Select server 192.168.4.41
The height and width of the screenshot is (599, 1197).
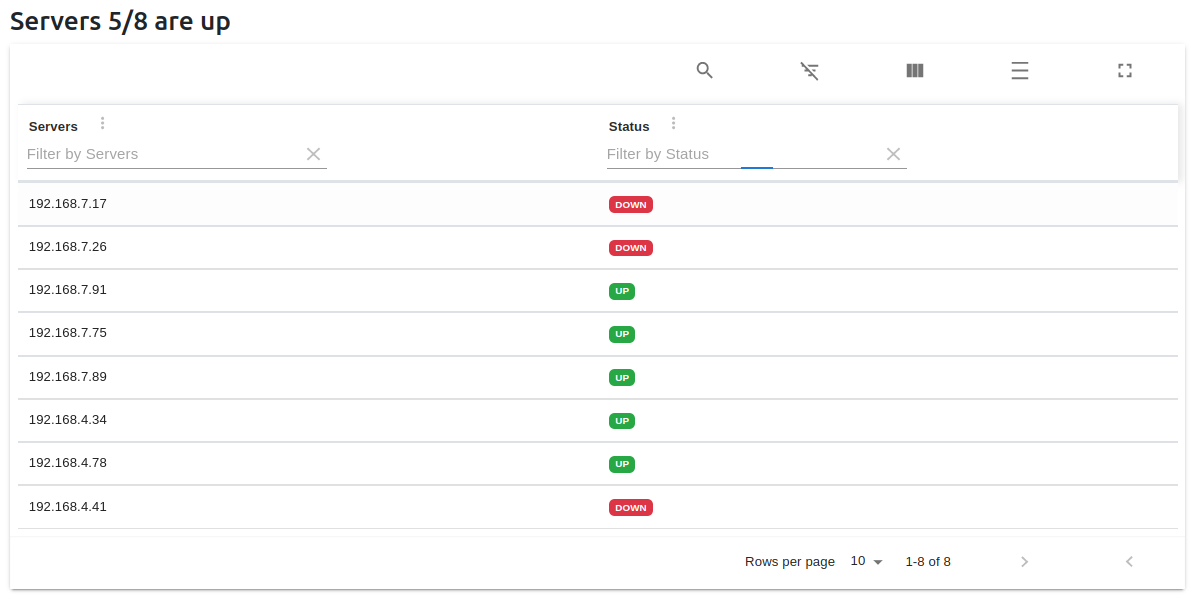point(68,507)
